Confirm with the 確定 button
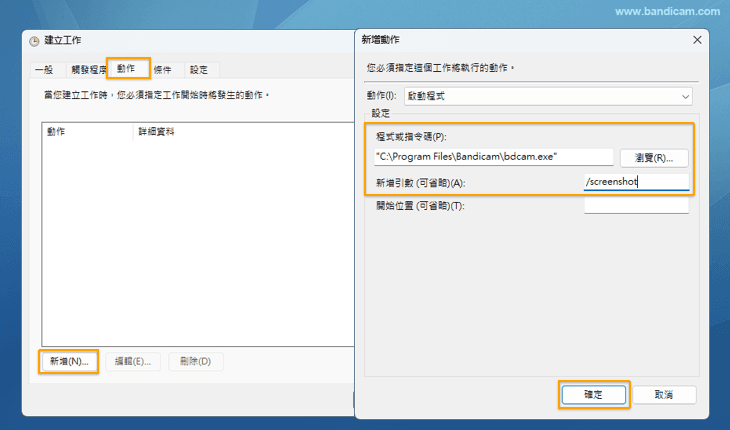The height and width of the screenshot is (430, 730). (593, 395)
